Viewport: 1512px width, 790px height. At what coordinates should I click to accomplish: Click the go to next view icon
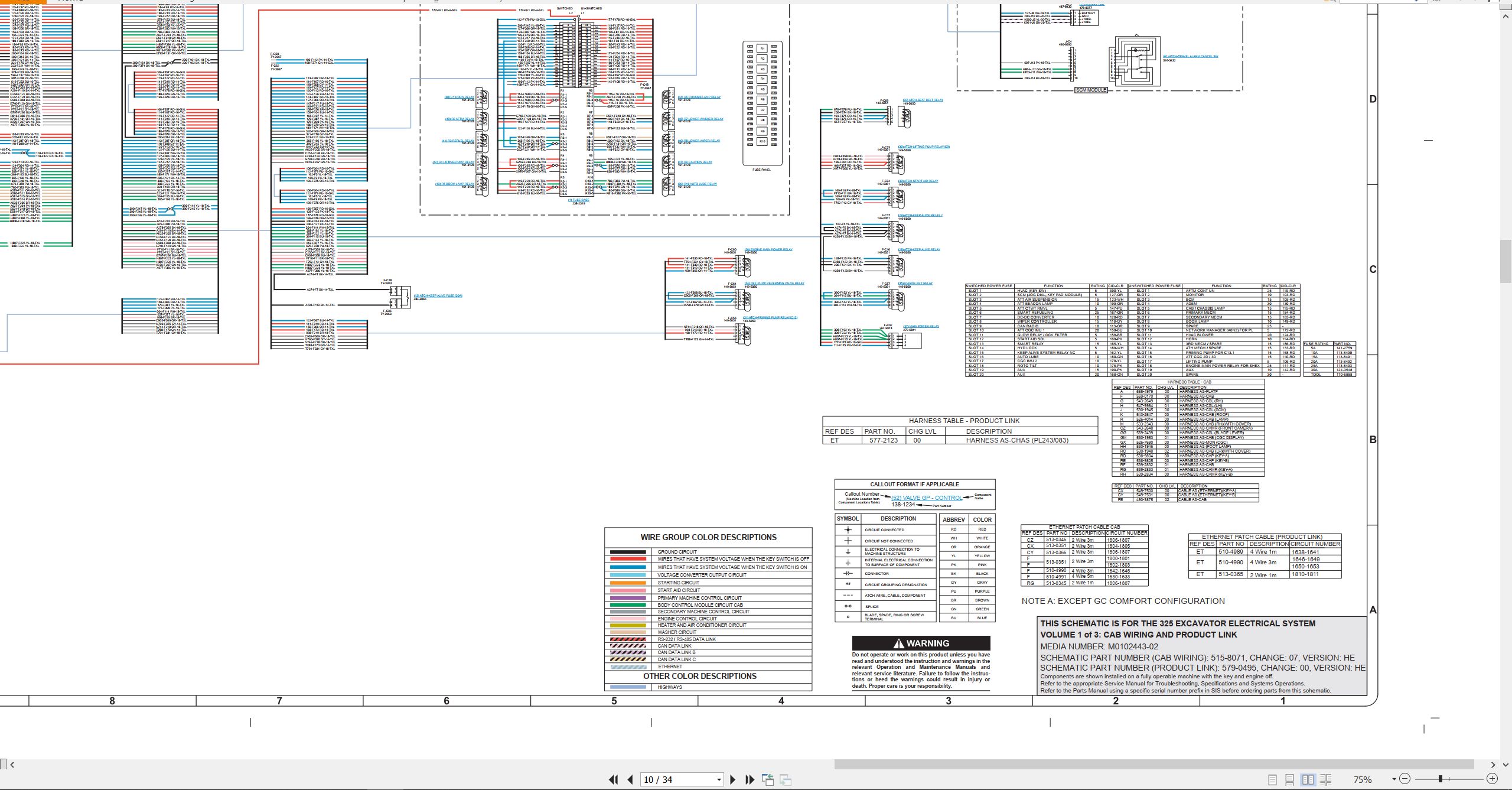tap(786, 779)
